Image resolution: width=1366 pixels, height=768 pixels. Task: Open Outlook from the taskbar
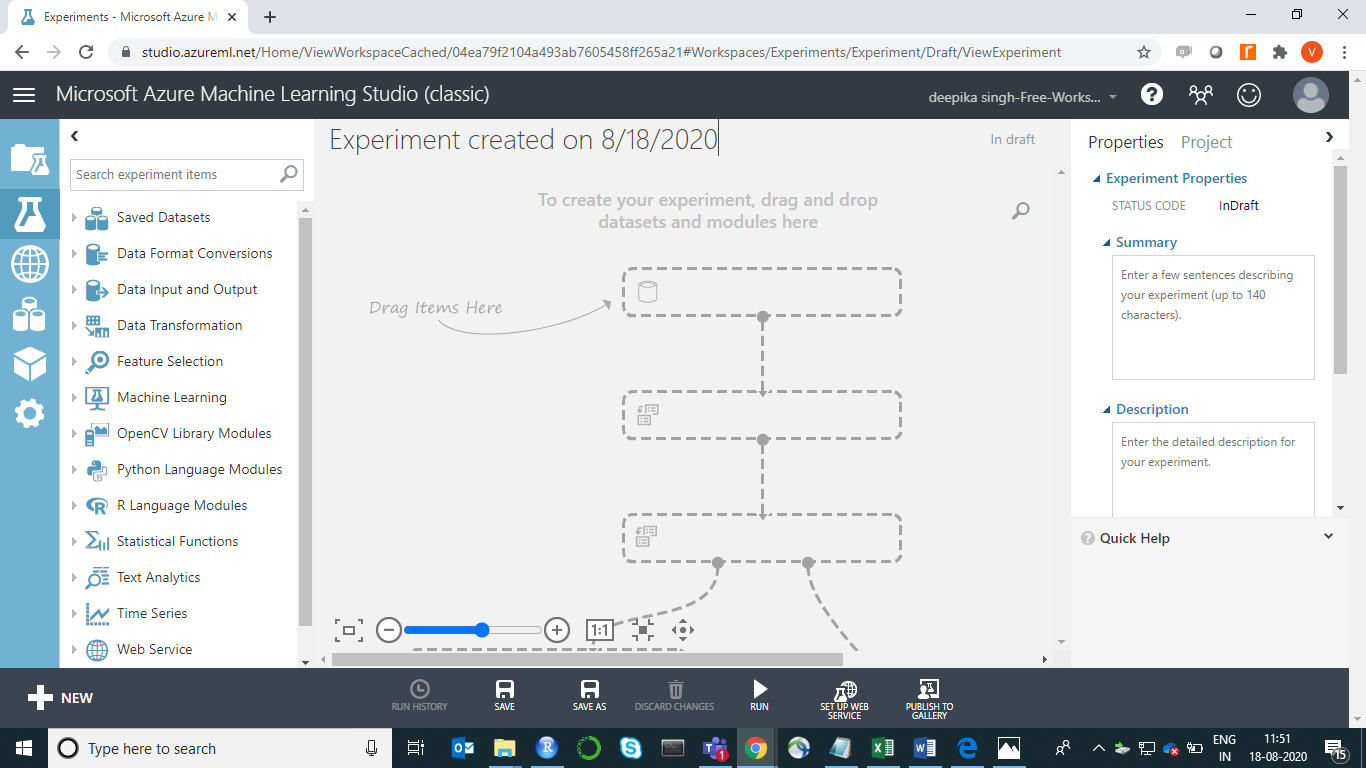point(463,748)
